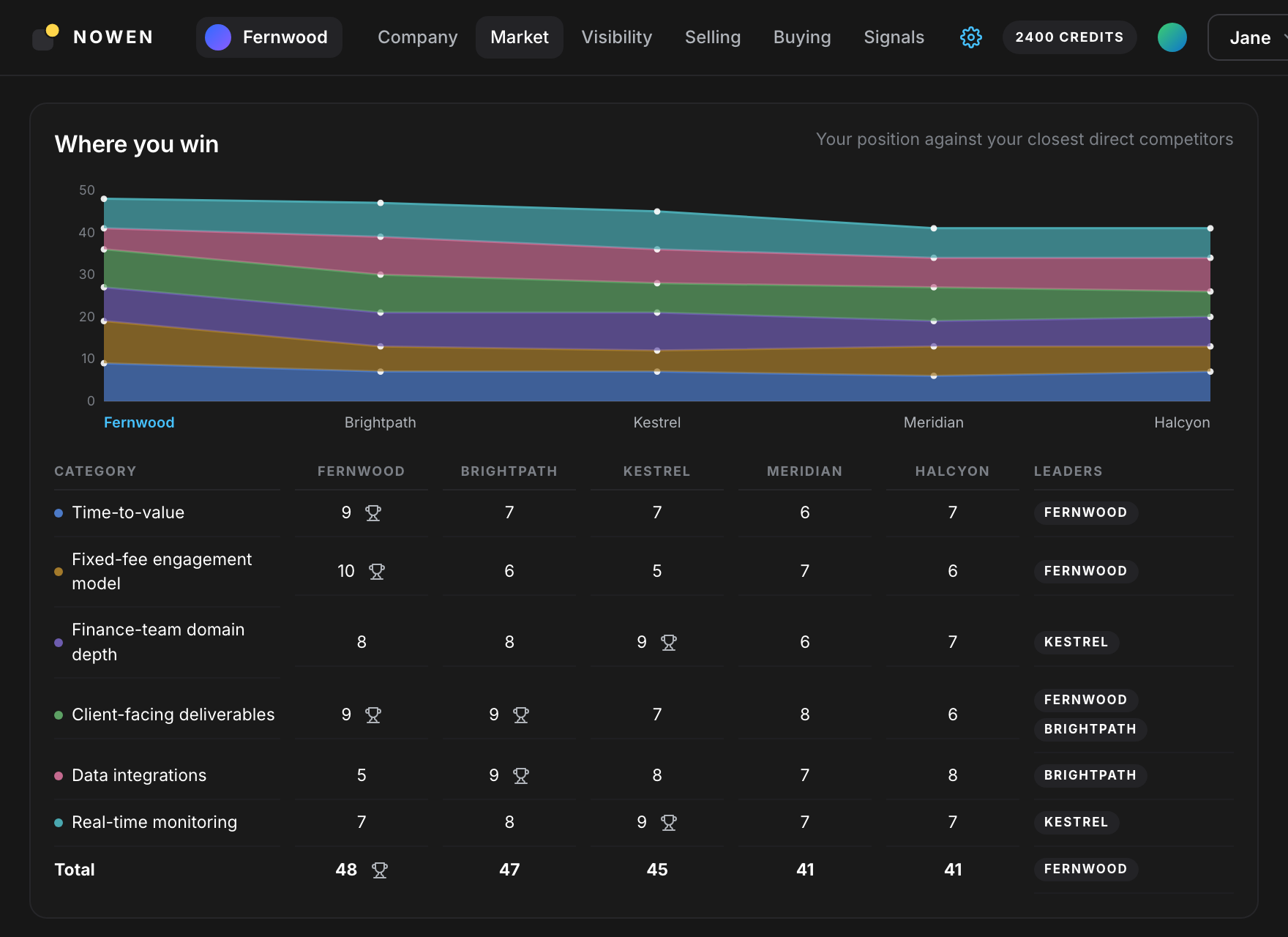Click the HALCYON column header
This screenshot has width=1288, height=937.
pos(953,471)
